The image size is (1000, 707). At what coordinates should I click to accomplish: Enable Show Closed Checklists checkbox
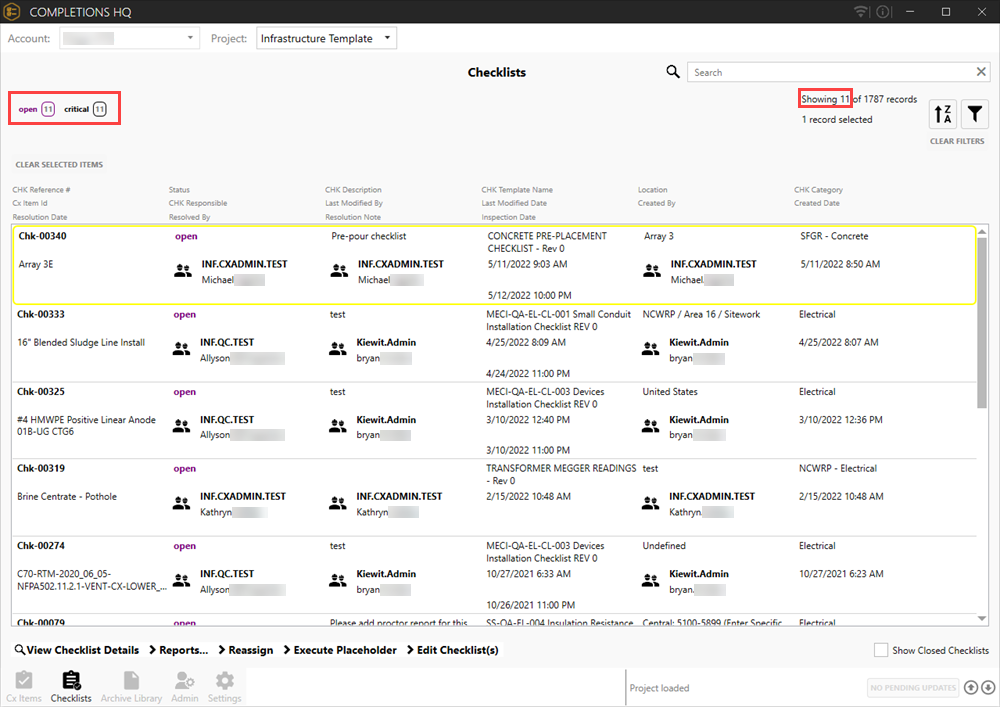(x=880, y=650)
